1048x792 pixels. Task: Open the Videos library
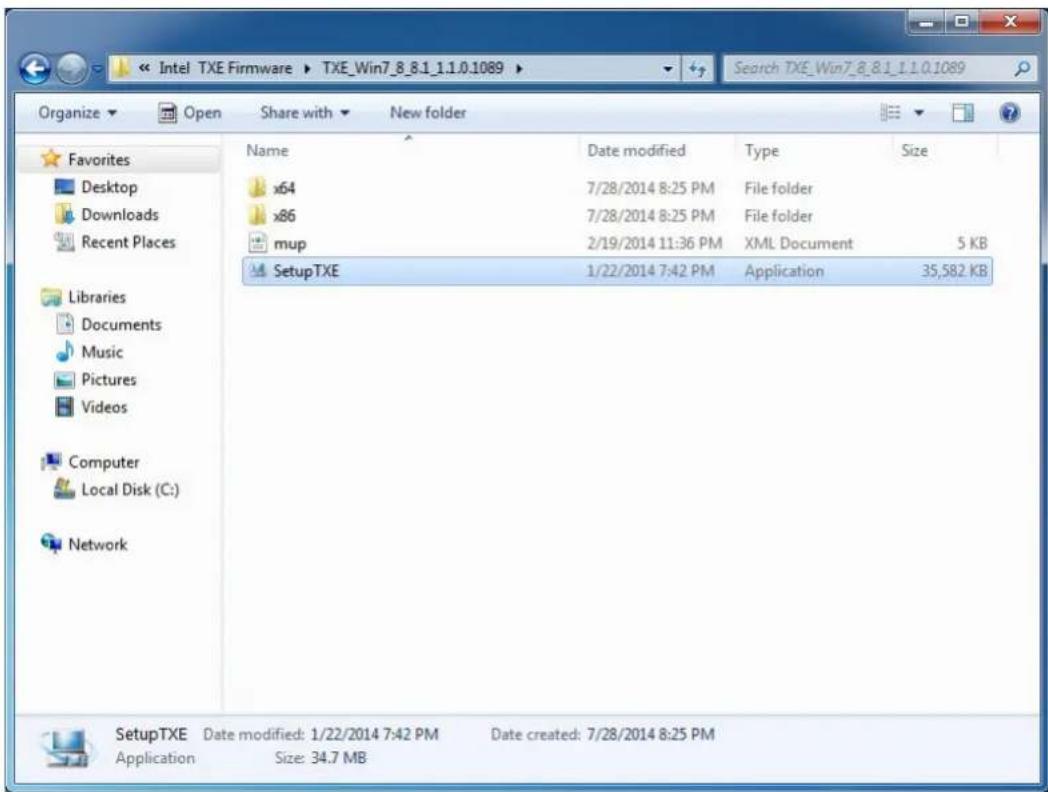104,407
